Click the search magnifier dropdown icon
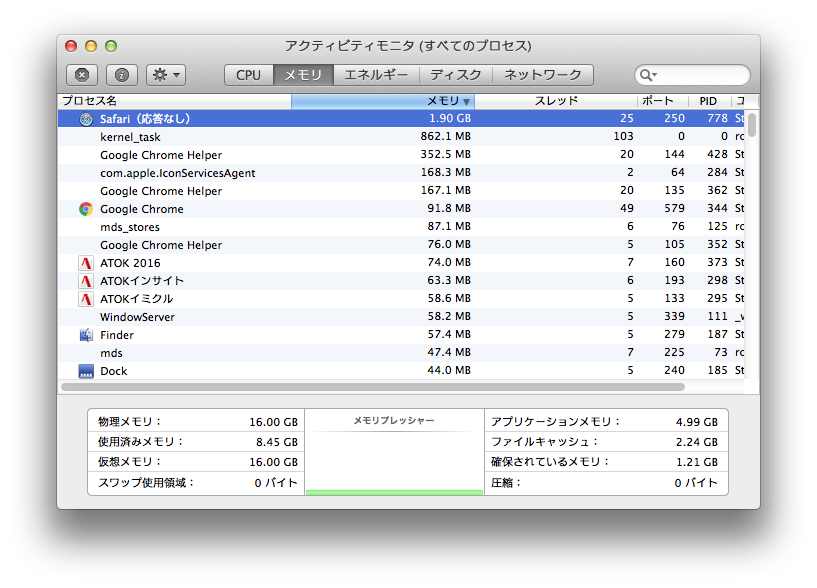 [648, 75]
